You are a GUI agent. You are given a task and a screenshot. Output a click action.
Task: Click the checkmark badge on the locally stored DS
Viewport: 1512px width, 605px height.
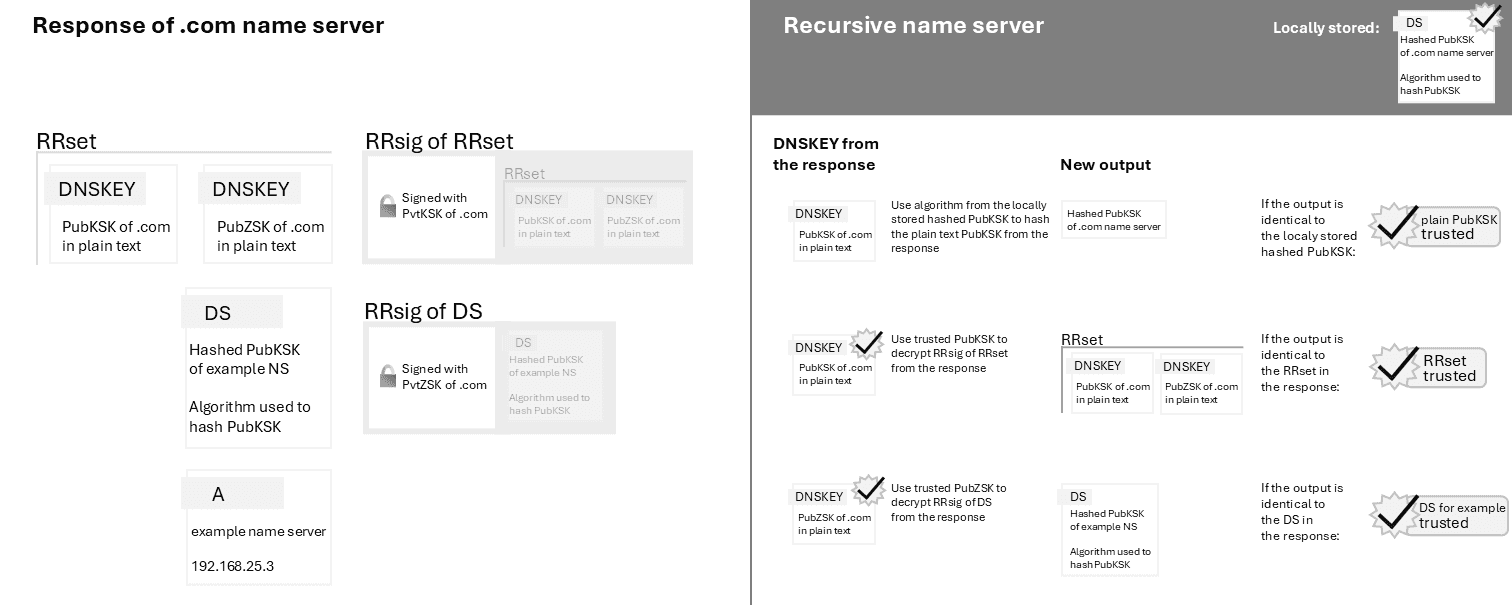pyautogui.click(x=1487, y=18)
